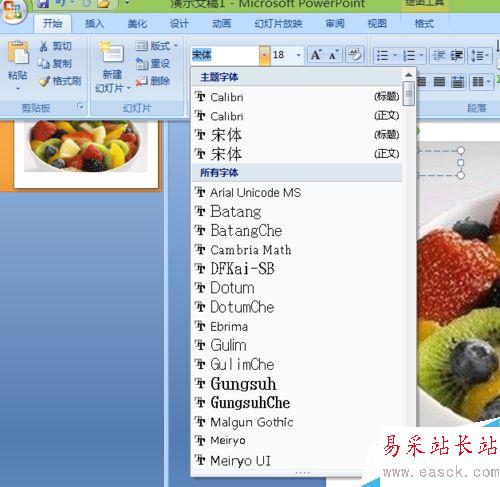The height and width of the screenshot is (487, 500).
Task: Switch to the 开始 ribbon tab
Action: 52,24
